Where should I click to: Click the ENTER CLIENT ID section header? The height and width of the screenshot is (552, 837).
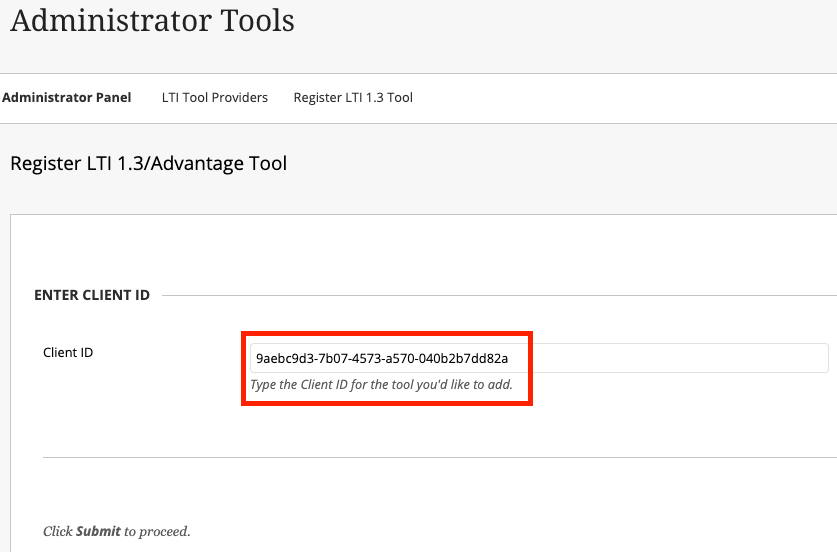92,295
